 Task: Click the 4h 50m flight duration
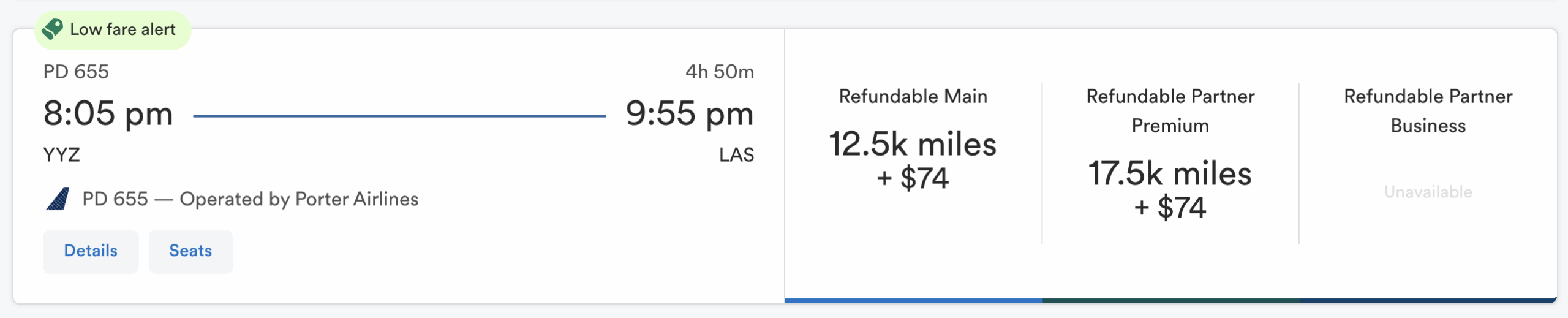pos(719,72)
